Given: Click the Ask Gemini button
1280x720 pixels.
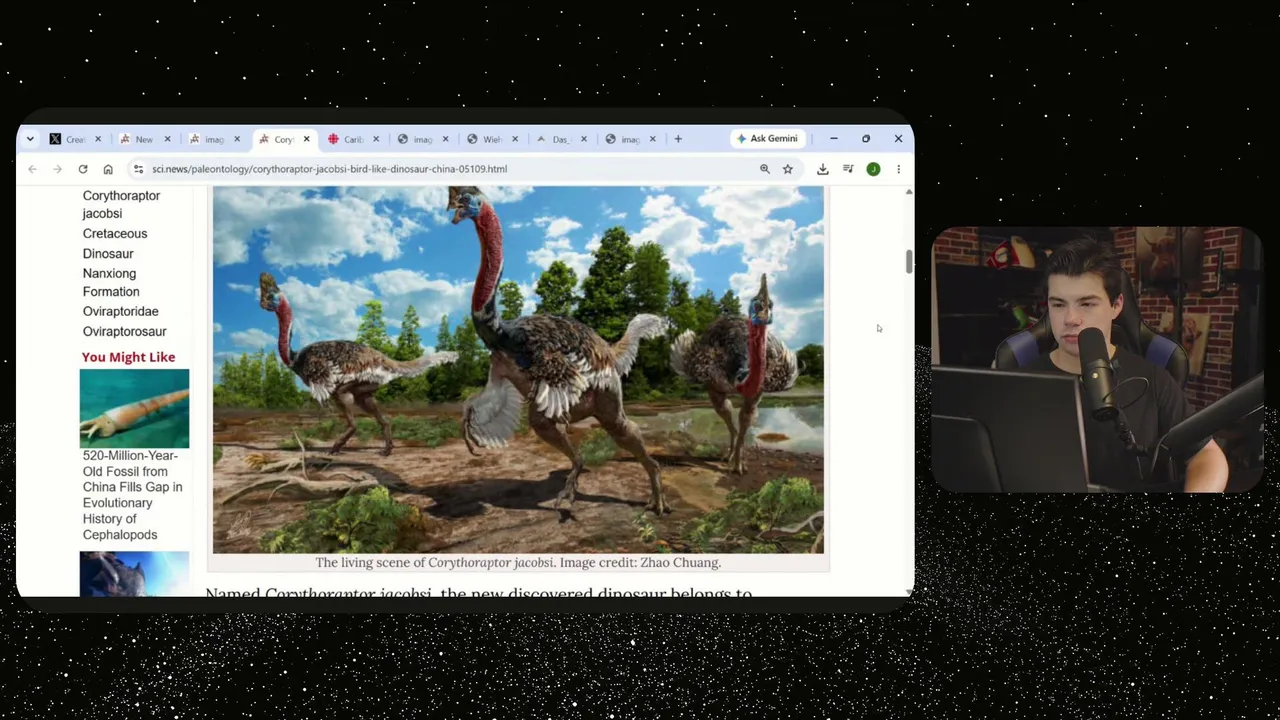Looking at the screenshot, I should point(767,139).
